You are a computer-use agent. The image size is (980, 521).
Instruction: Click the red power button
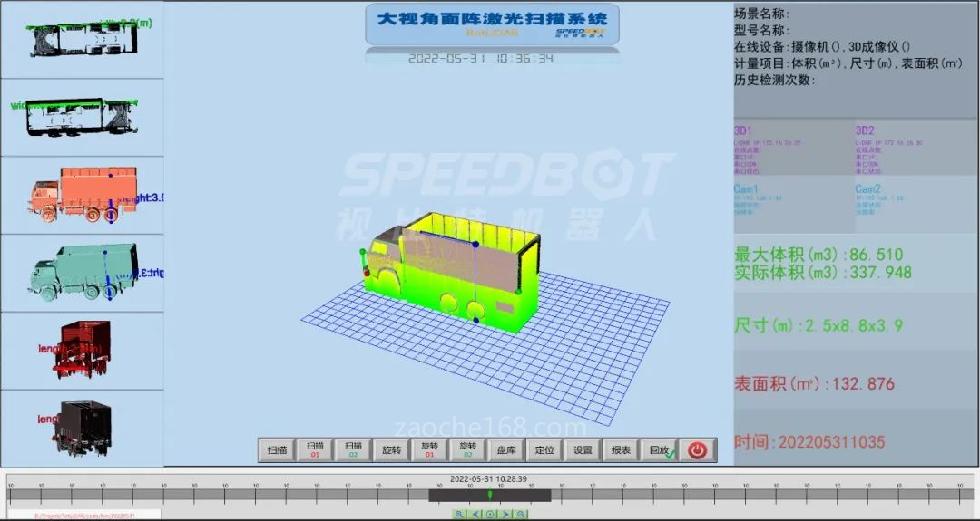(697, 450)
